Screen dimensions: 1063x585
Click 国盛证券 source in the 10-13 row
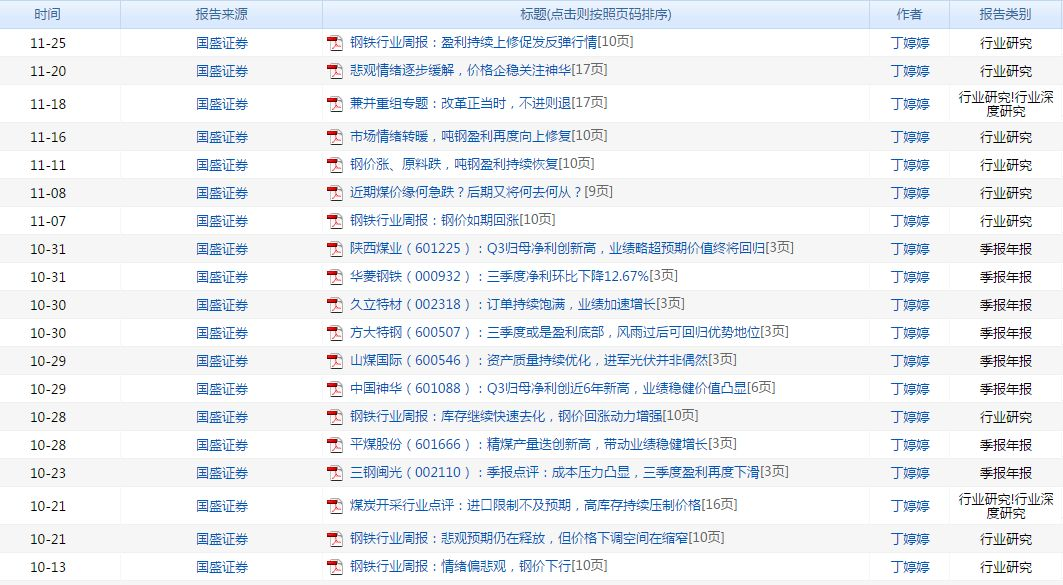[x=222, y=567]
